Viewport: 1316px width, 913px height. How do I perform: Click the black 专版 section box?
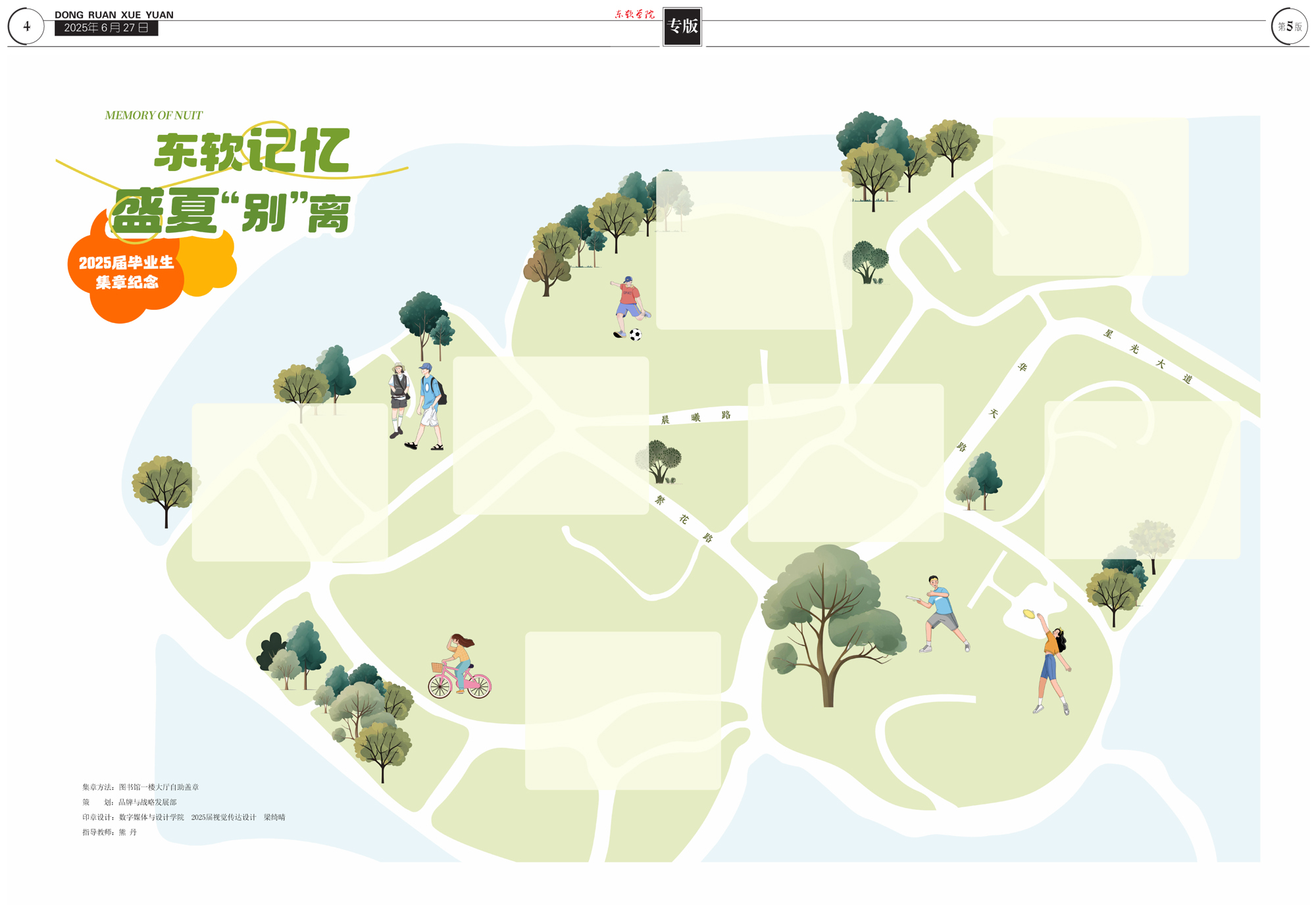coord(682,26)
